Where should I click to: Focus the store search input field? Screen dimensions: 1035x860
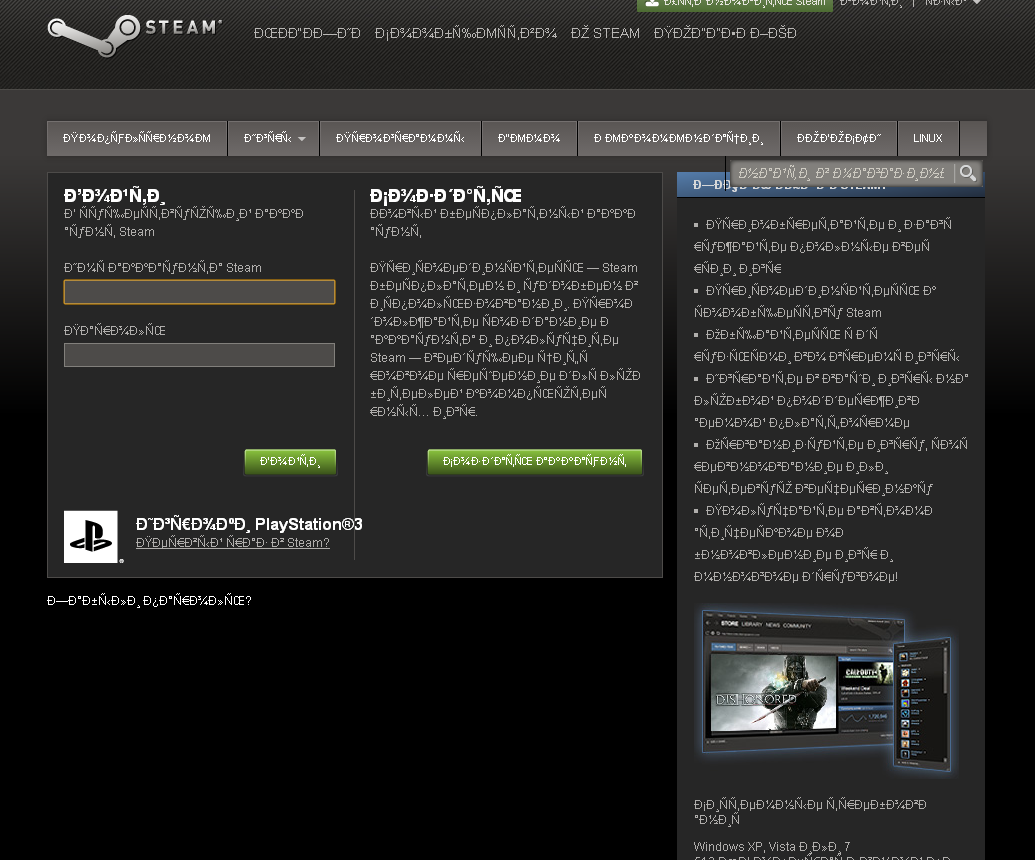tap(843, 173)
